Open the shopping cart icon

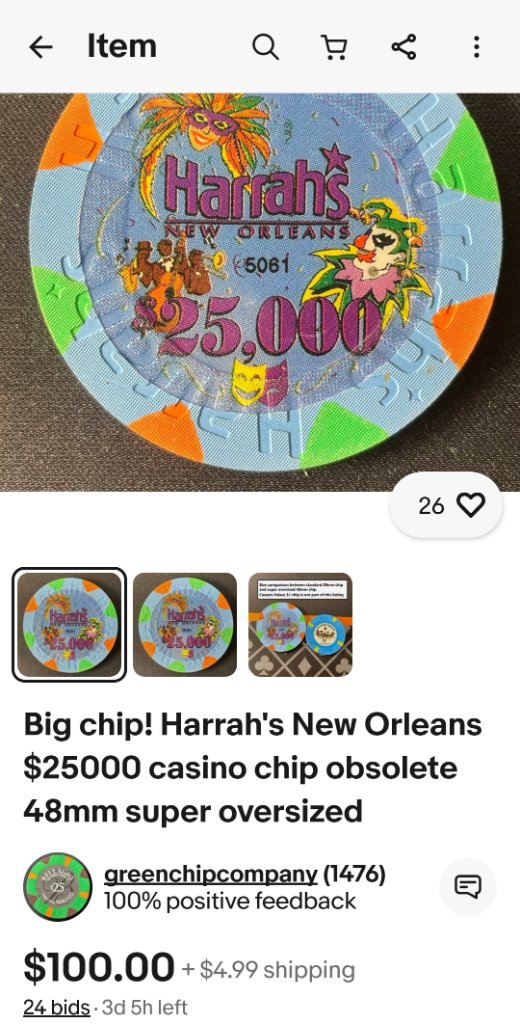coord(335,47)
